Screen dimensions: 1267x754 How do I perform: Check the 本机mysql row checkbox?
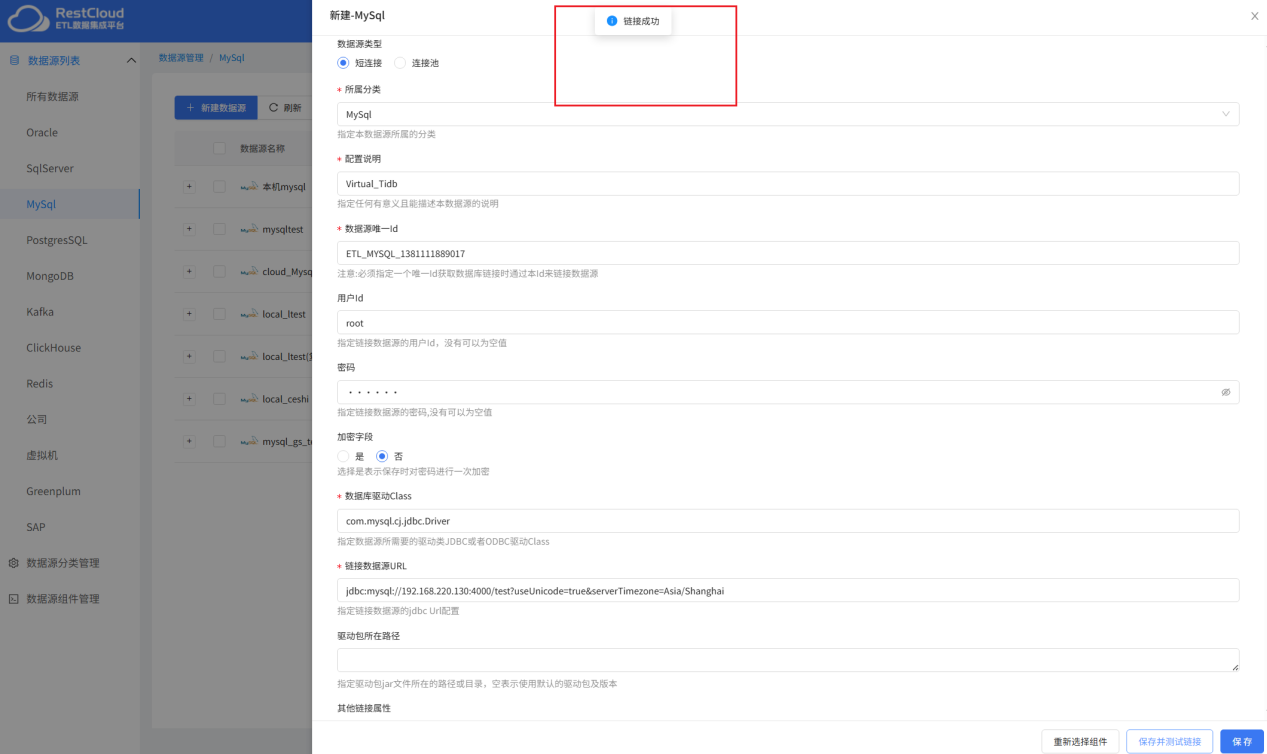(x=219, y=187)
